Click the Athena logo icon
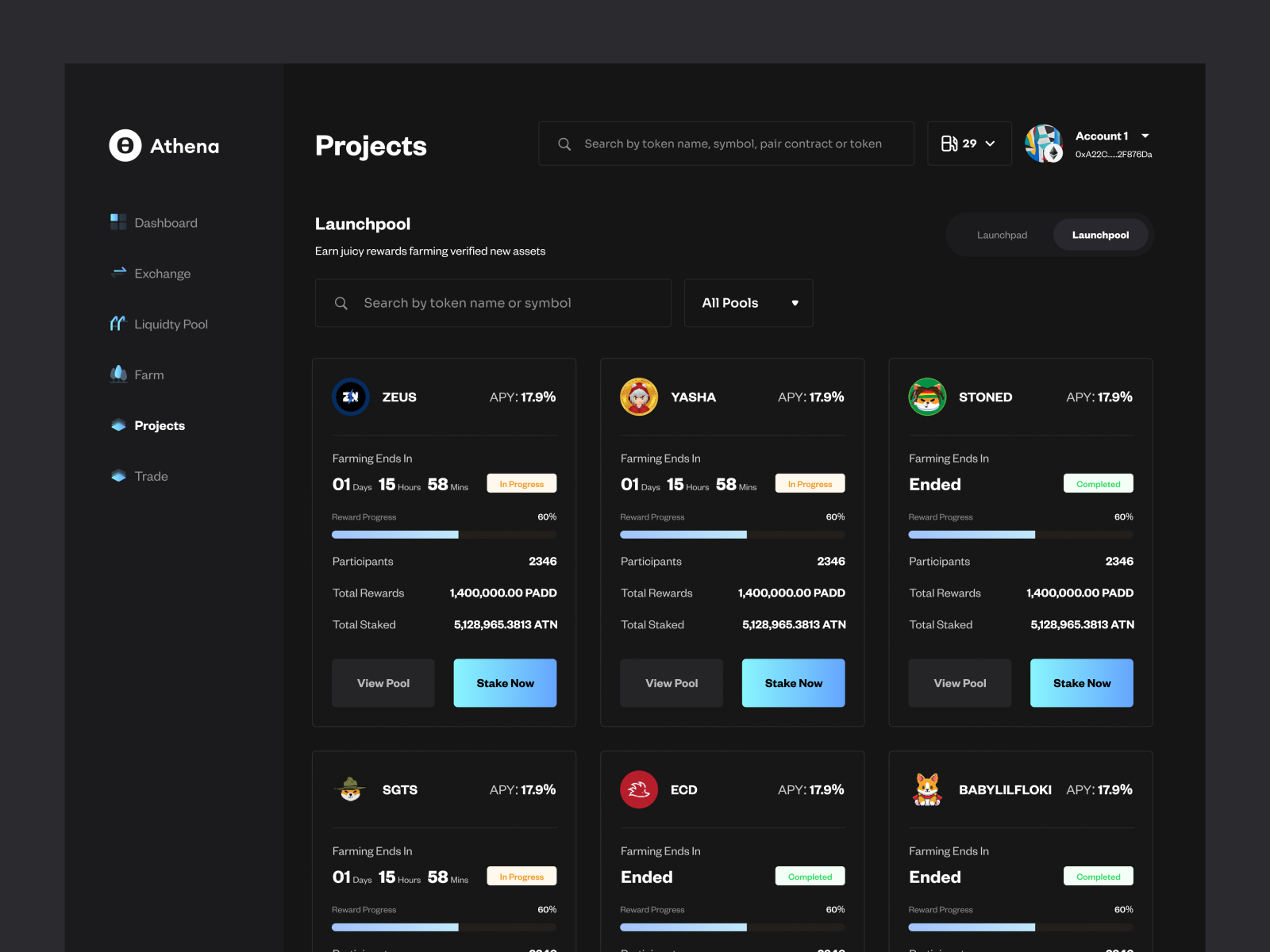Screen dimensions: 1270x952 coord(124,145)
